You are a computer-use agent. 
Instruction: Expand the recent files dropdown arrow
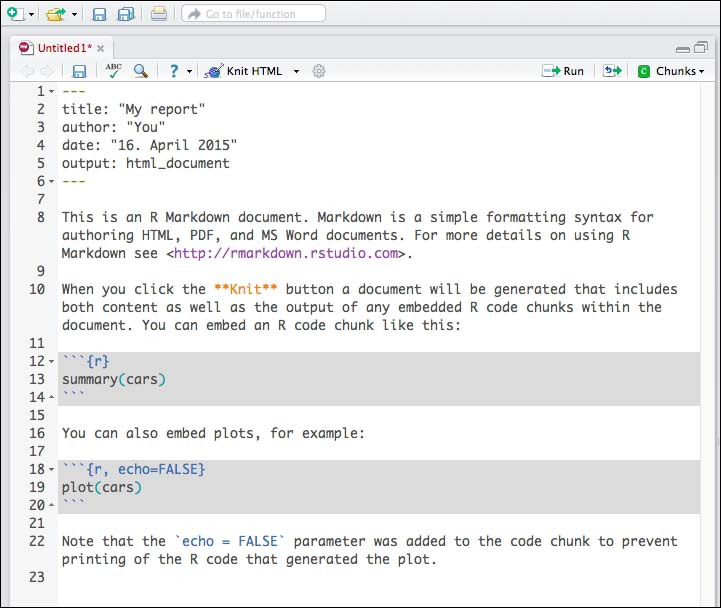pos(74,15)
